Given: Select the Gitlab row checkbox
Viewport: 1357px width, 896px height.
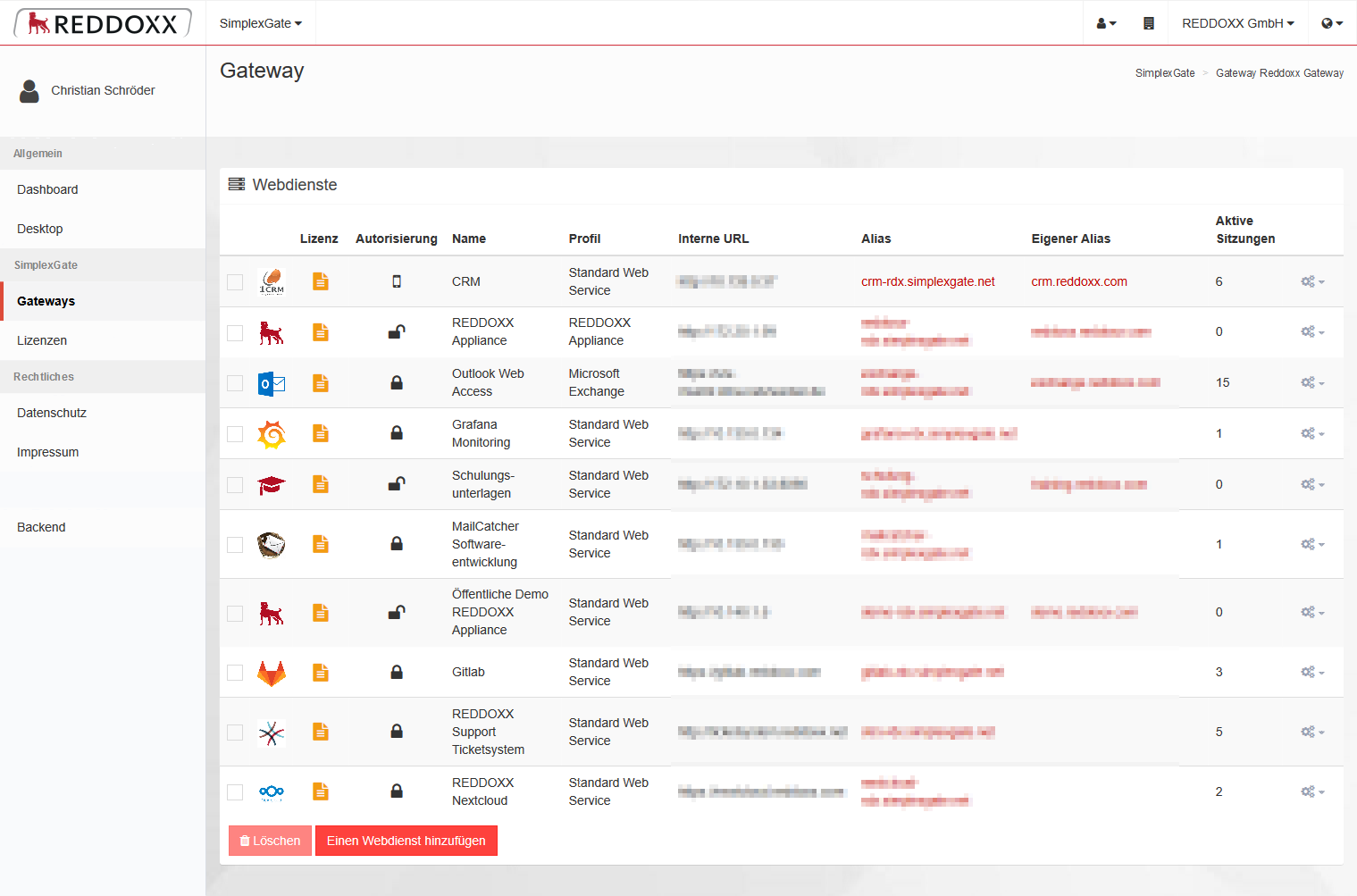Looking at the screenshot, I should 235,673.
